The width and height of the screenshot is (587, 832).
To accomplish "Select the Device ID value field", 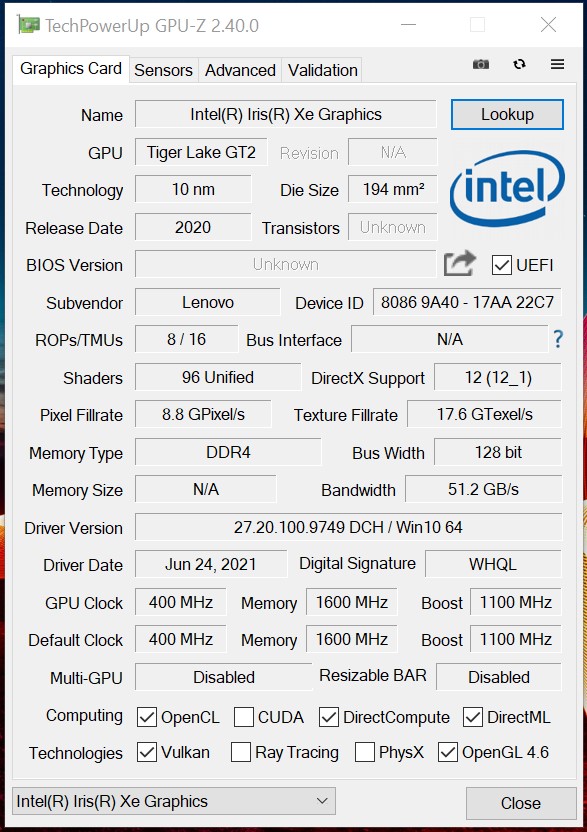I will click(x=467, y=302).
